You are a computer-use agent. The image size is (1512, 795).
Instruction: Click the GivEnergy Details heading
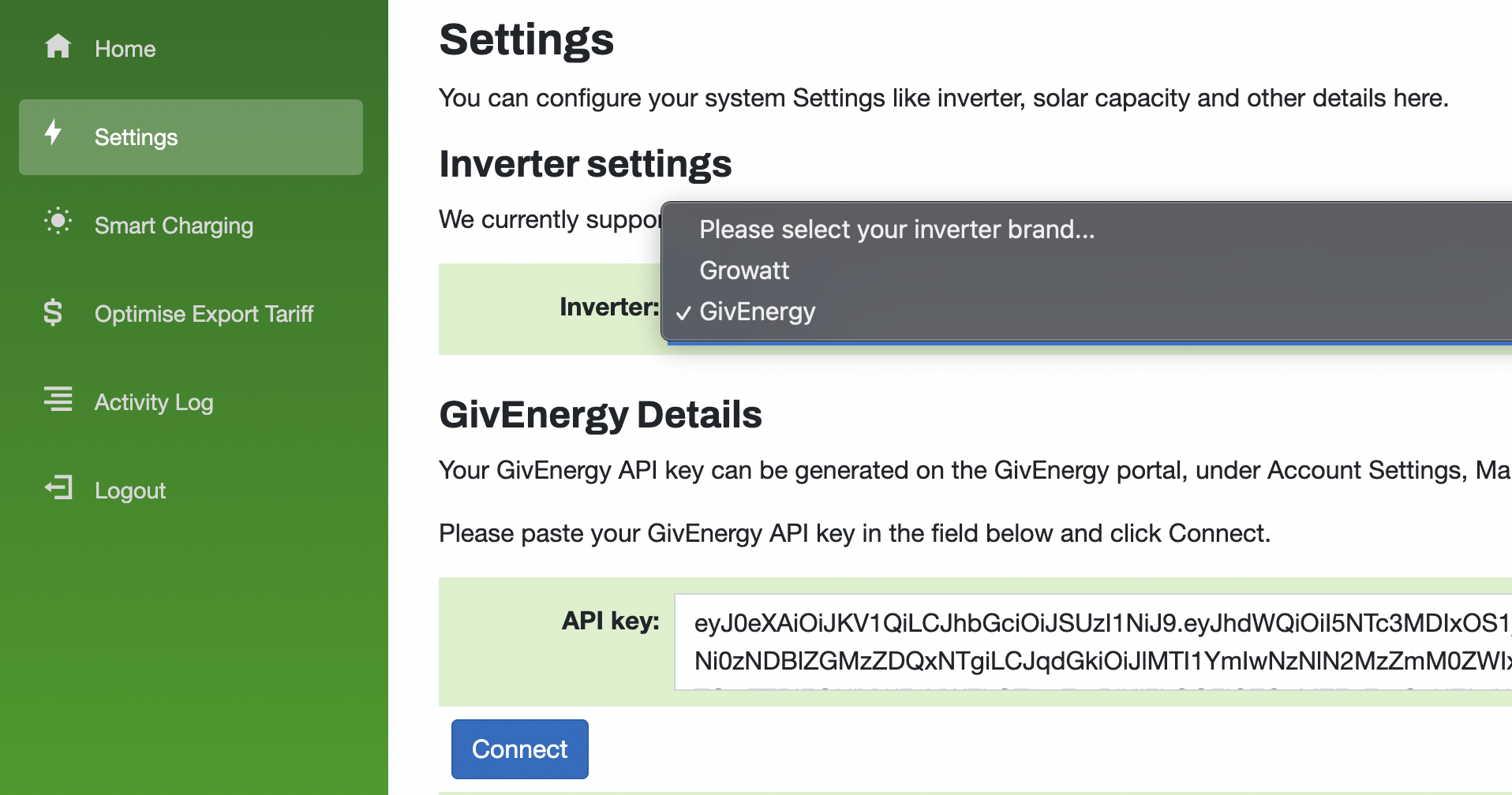[601, 415]
